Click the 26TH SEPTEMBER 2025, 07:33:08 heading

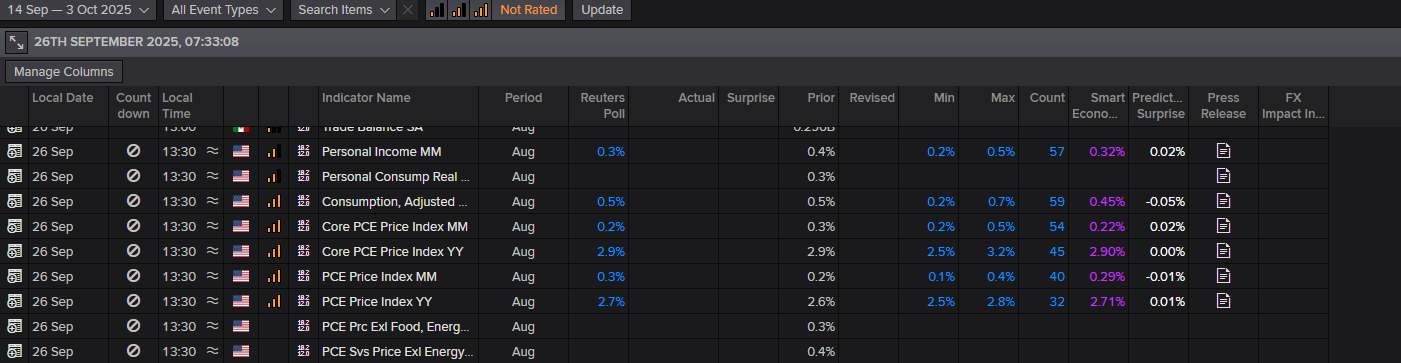136,42
